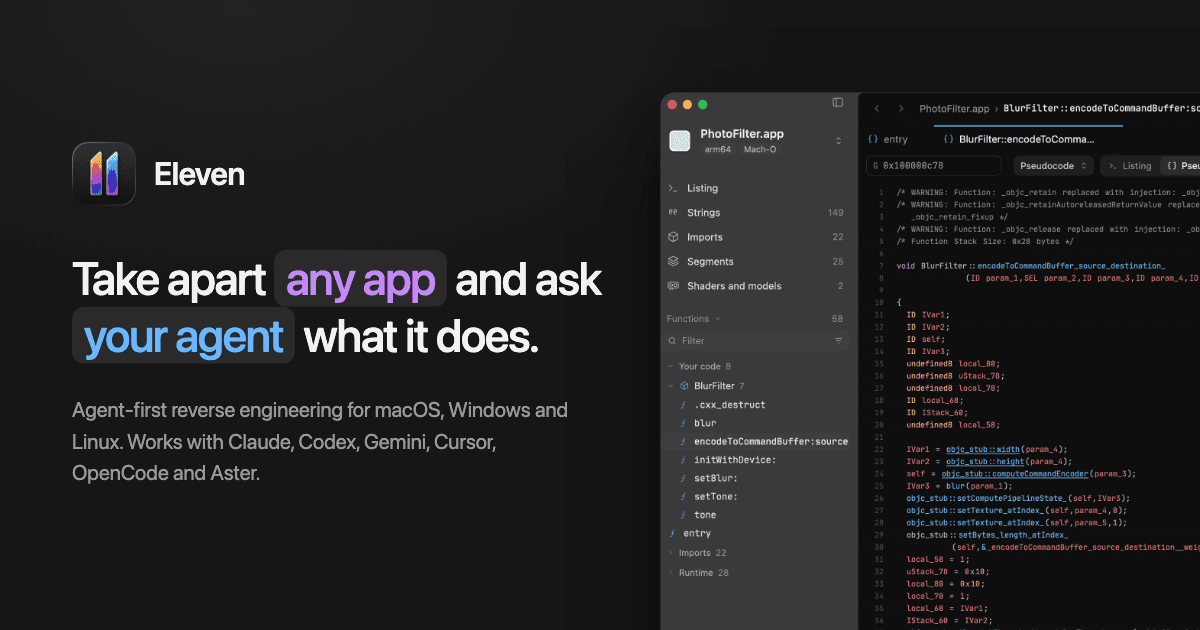The width and height of the screenshot is (1200, 630).
Task: Toggle the sidebar panel icon
Action: coord(838,103)
